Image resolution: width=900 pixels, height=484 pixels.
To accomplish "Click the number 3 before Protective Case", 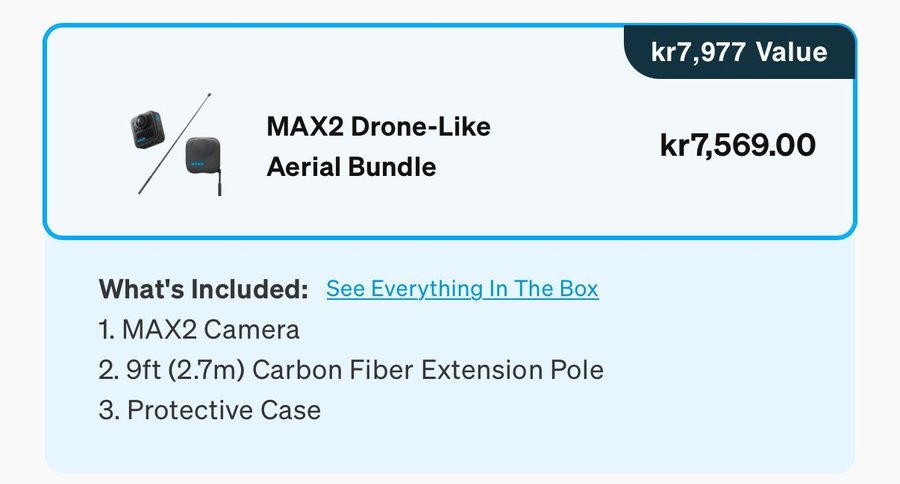I will pyautogui.click(x=106, y=410).
